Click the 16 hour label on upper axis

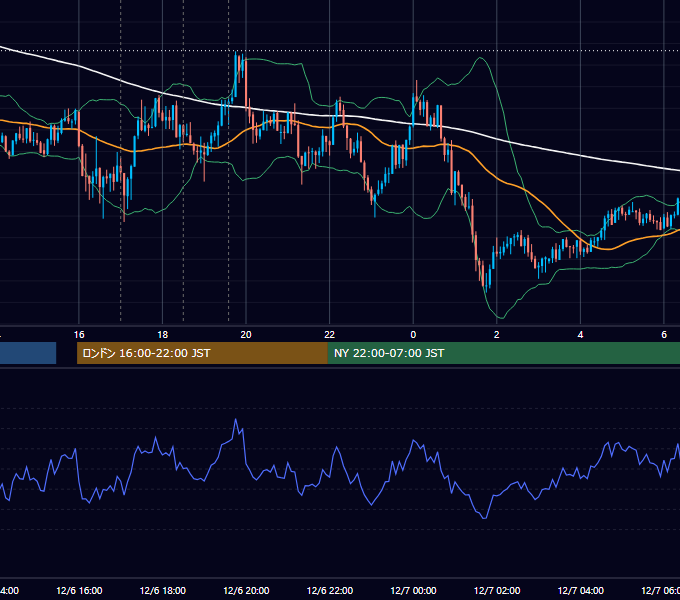pos(79,335)
